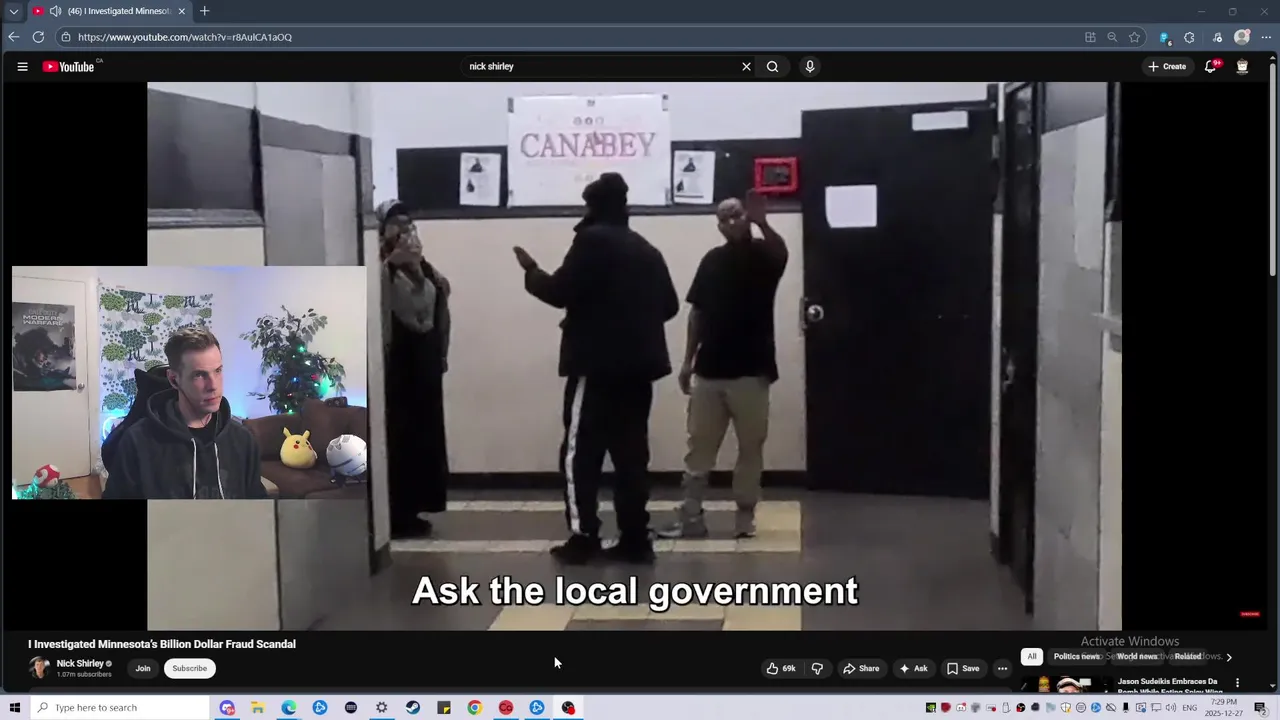Open the apps/split screen address bar icon
This screenshot has height=720, width=1280.
click(x=1090, y=37)
